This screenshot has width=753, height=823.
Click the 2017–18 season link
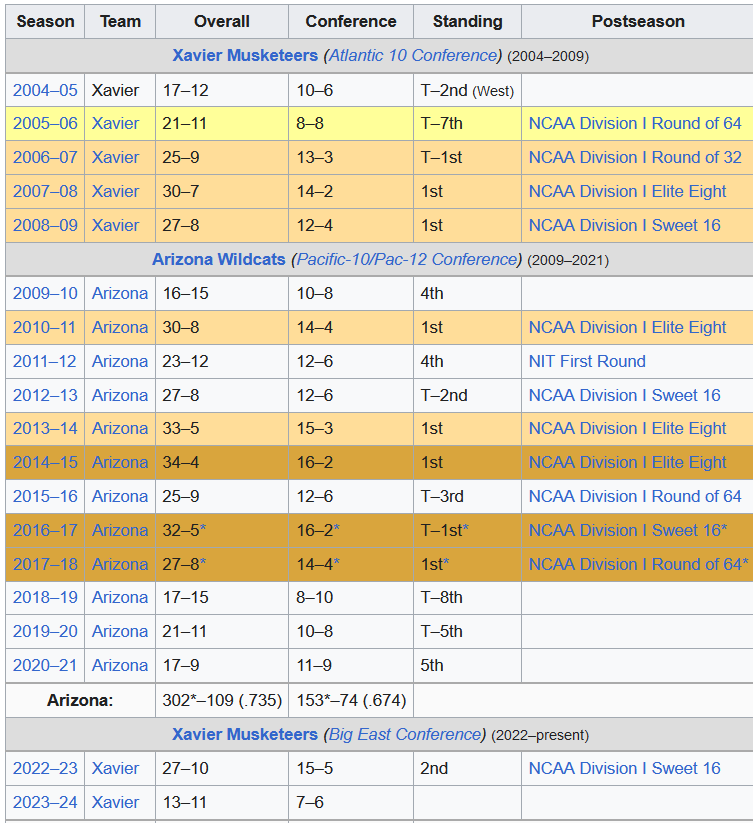45,564
